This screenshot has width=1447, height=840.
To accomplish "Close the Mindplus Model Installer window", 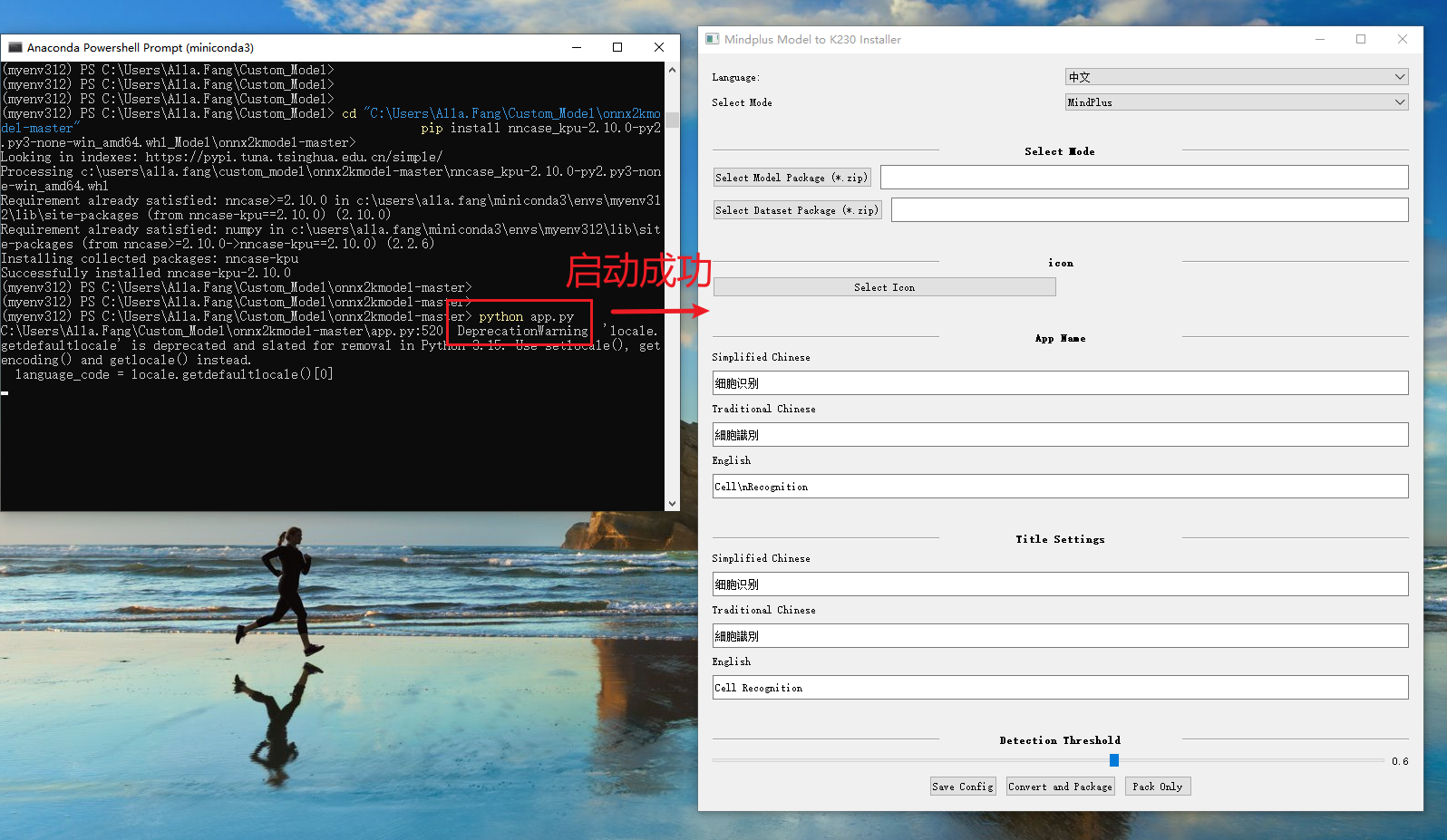I will (x=1403, y=39).
